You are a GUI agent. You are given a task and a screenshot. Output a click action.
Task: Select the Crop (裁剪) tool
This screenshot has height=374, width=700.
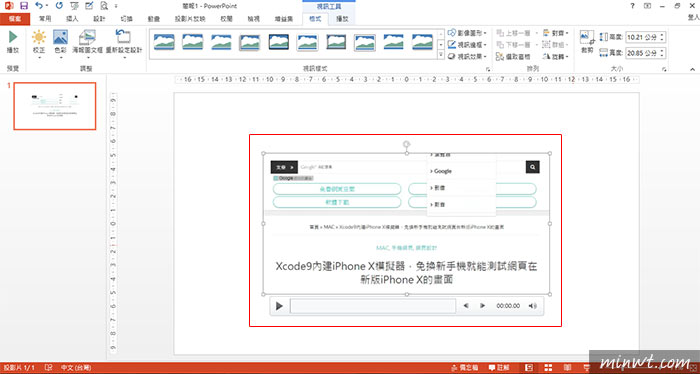587,42
